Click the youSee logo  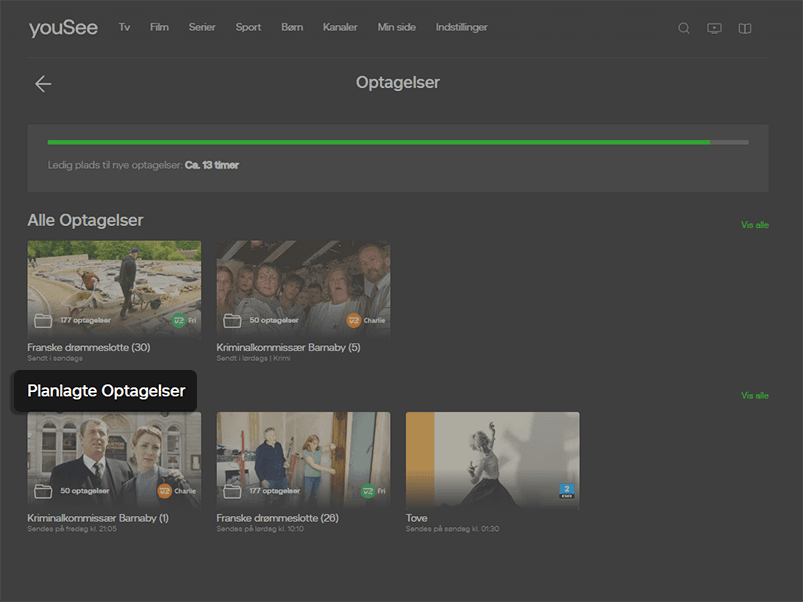pos(63,27)
